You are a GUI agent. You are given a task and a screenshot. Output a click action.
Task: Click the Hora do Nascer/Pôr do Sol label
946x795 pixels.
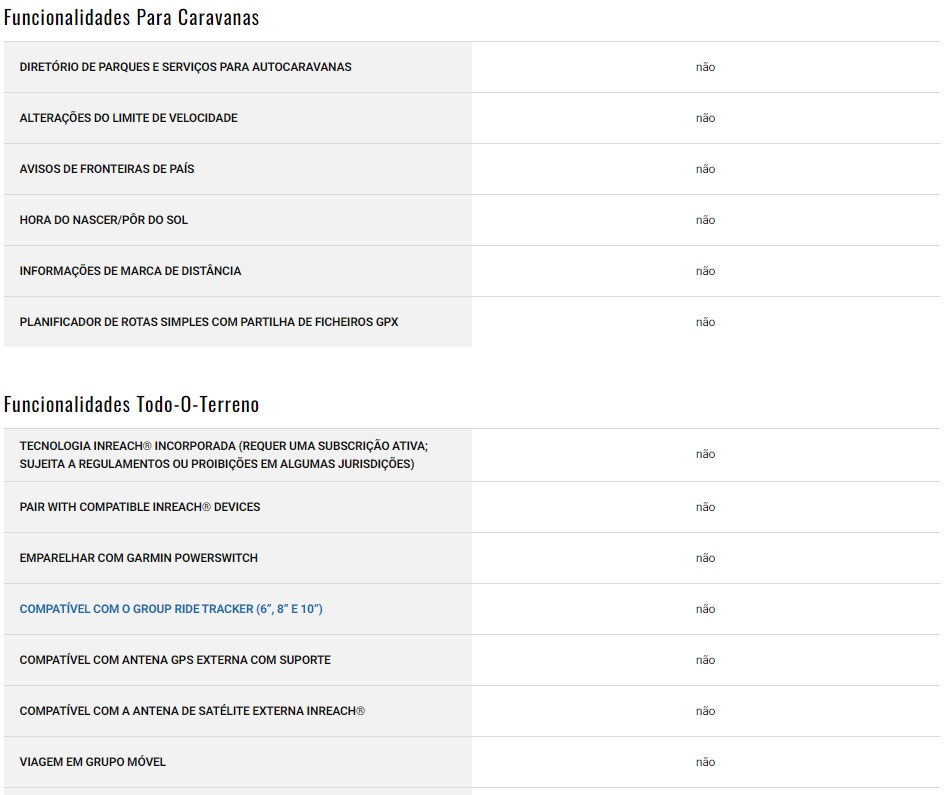coord(103,220)
